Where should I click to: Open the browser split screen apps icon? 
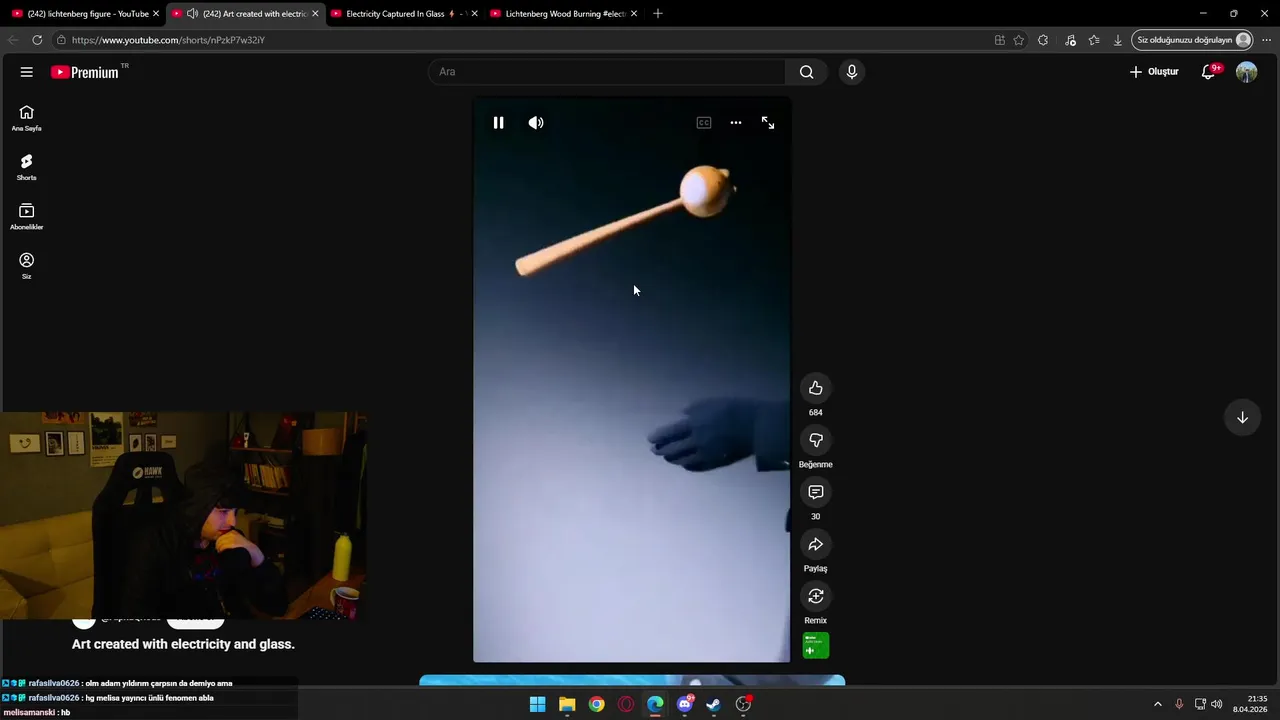tap(1000, 40)
